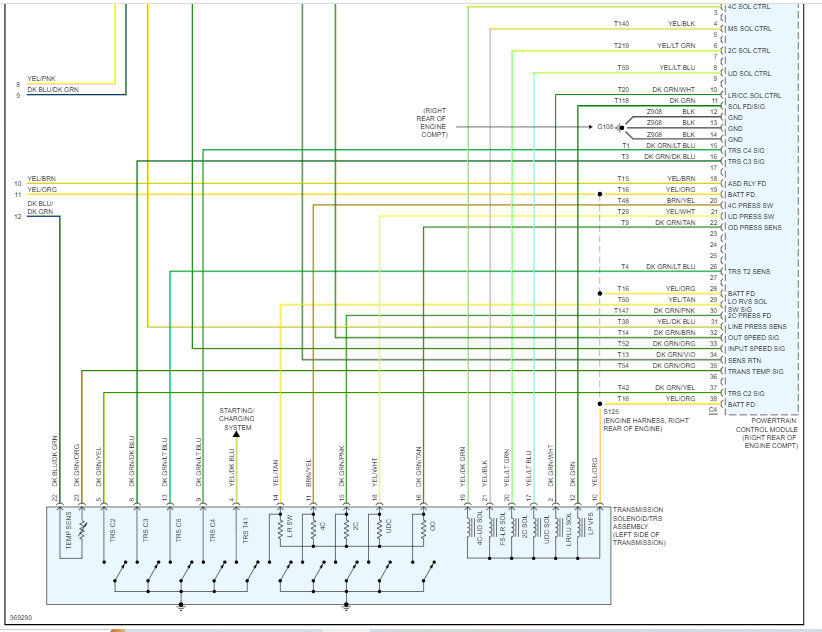Click circuit ID T59
This screenshot has width=822, height=632.
(623, 68)
